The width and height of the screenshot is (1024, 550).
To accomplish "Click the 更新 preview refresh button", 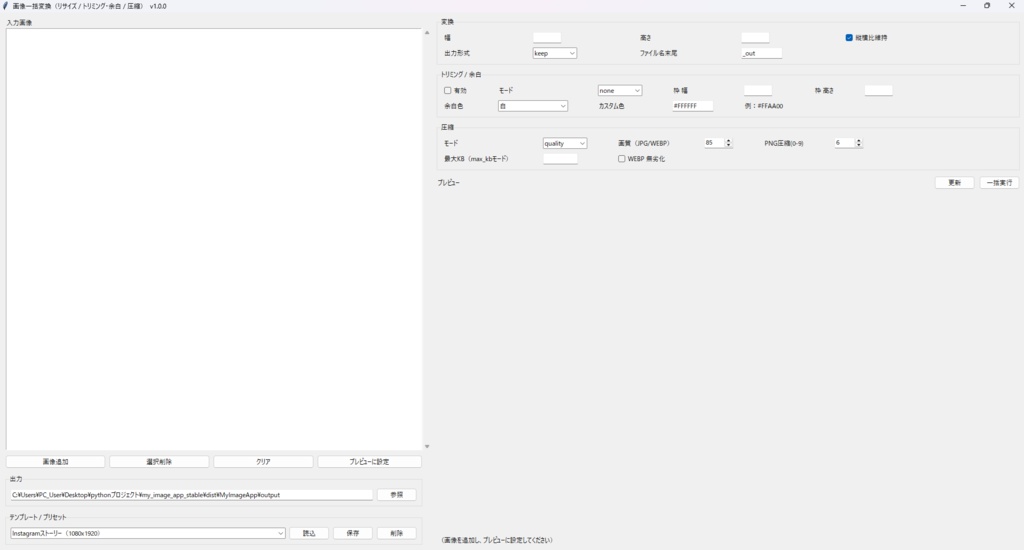I will point(955,183).
